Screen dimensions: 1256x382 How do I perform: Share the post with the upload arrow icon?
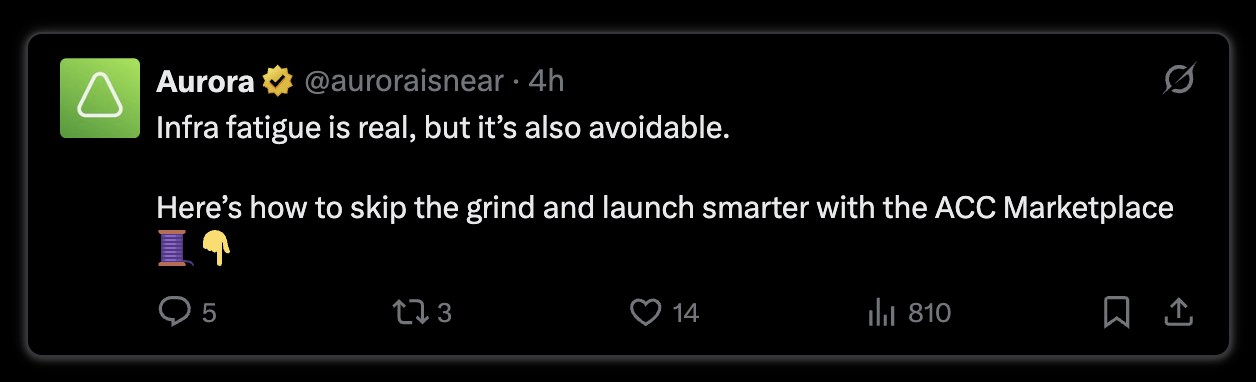pos(1180,313)
